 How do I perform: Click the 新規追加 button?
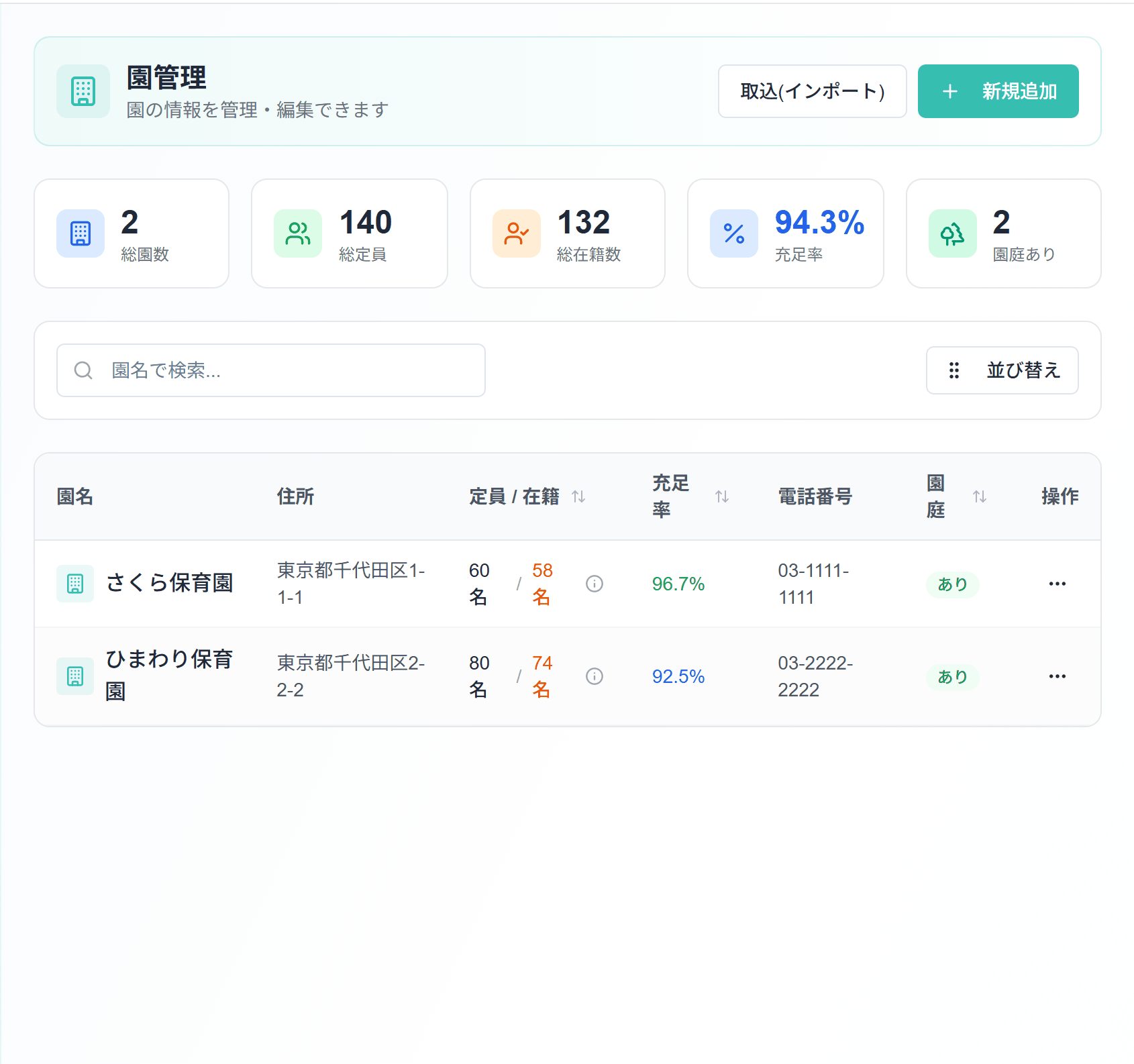click(x=998, y=91)
